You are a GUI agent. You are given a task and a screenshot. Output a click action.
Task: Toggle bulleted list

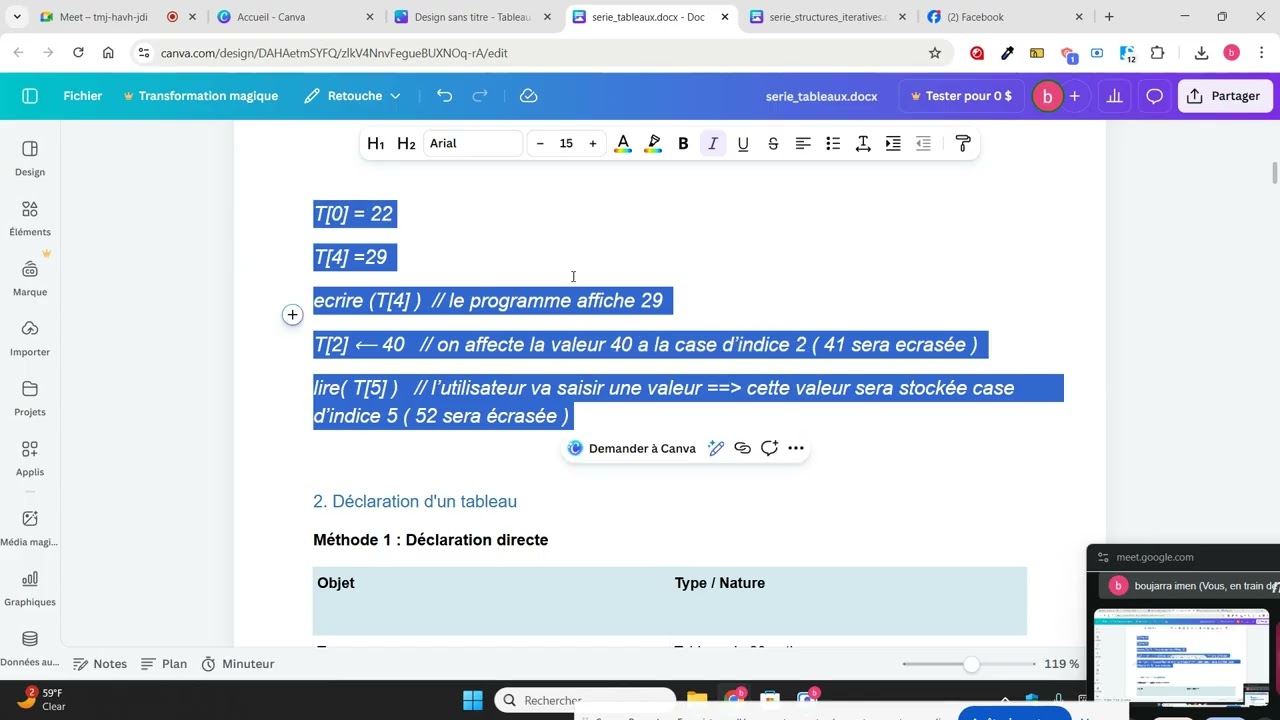(833, 144)
